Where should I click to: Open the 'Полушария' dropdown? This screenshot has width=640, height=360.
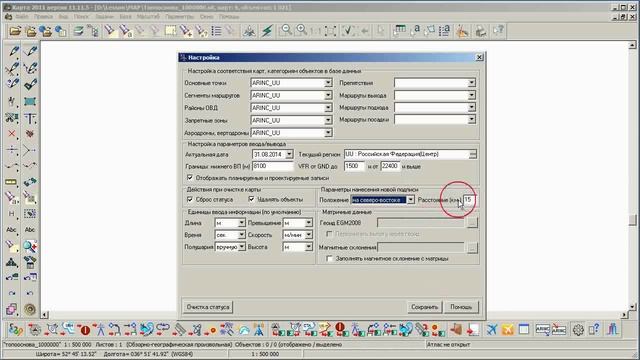[x=242, y=247]
